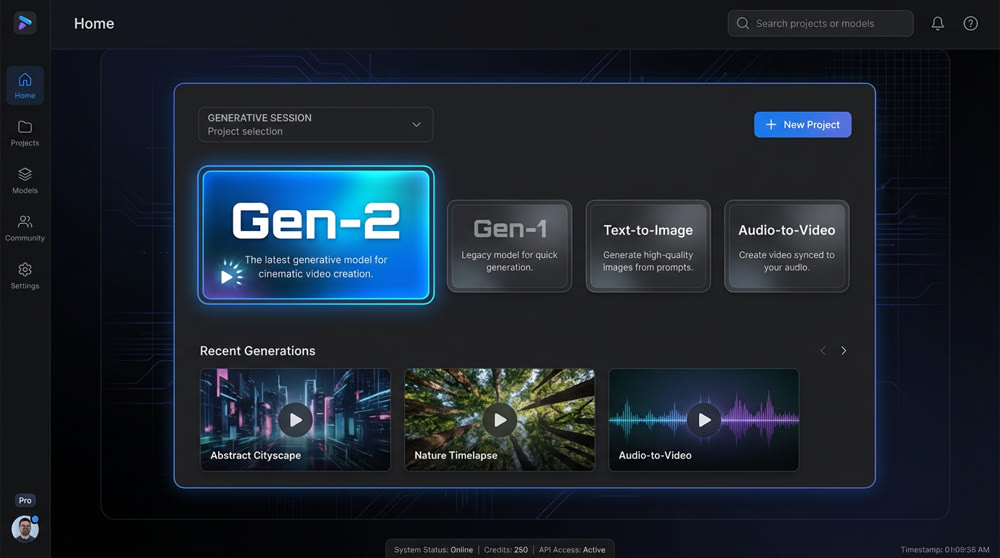Go to Models in sidebar
The width and height of the screenshot is (1000, 558).
tap(25, 181)
